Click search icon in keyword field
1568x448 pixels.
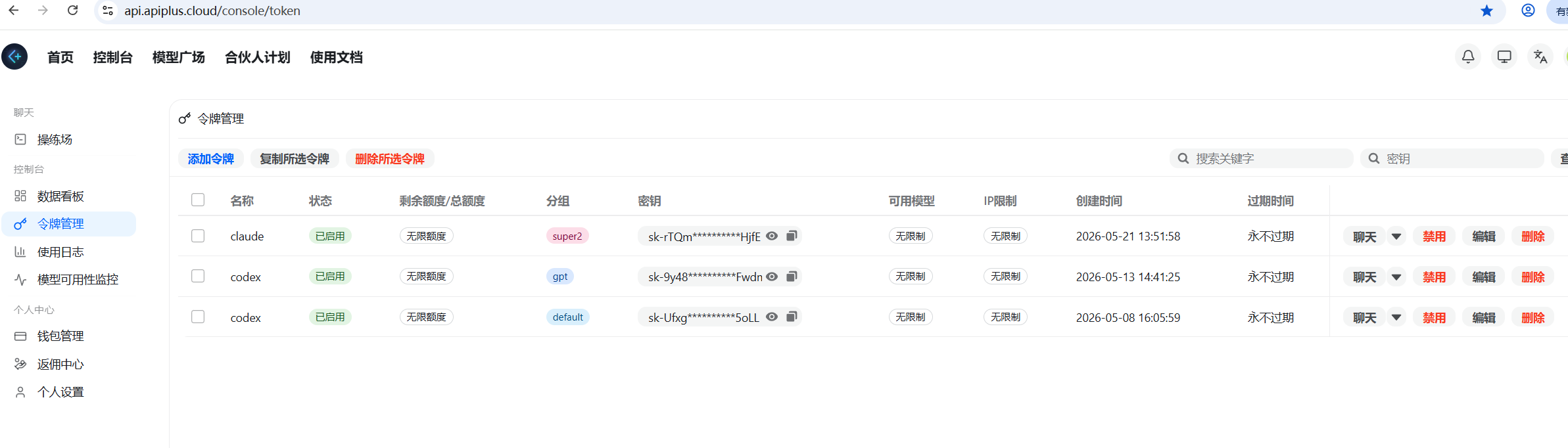click(x=1183, y=158)
